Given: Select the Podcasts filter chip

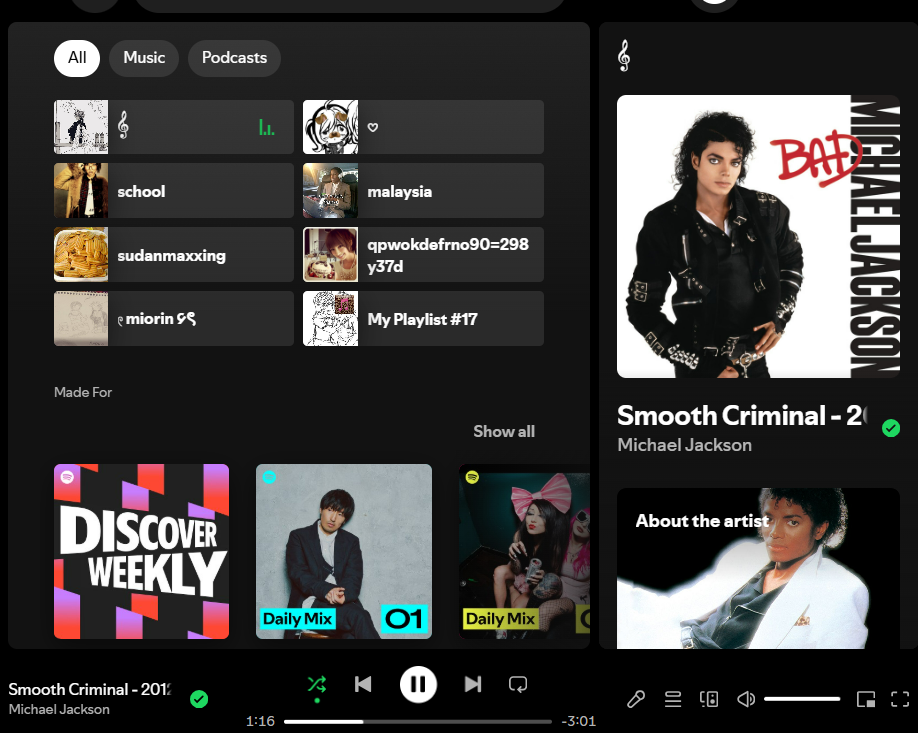Looking at the screenshot, I should (x=234, y=58).
